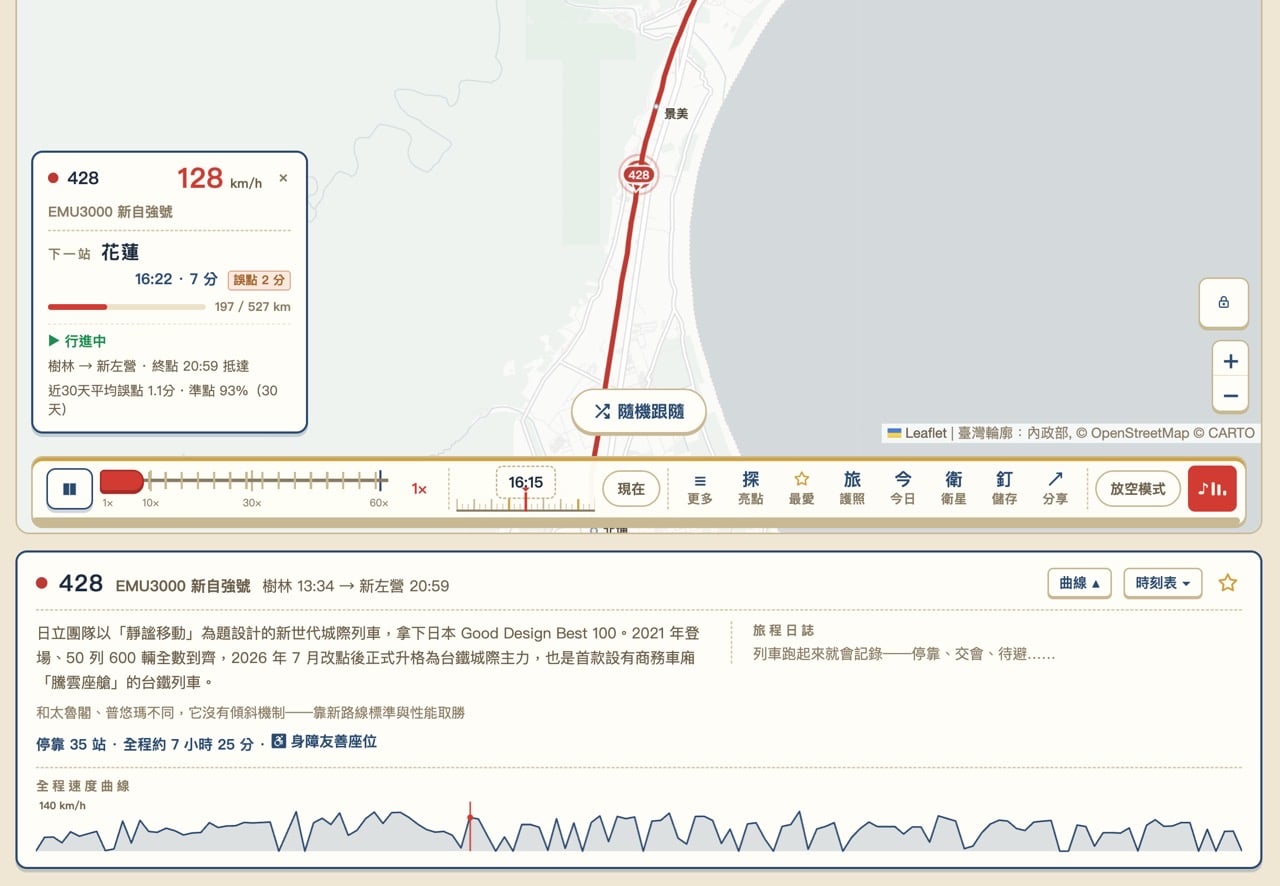This screenshot has height=886, width=1280.
Task: Zoom out on the map
Action: tap(1230, 396)
